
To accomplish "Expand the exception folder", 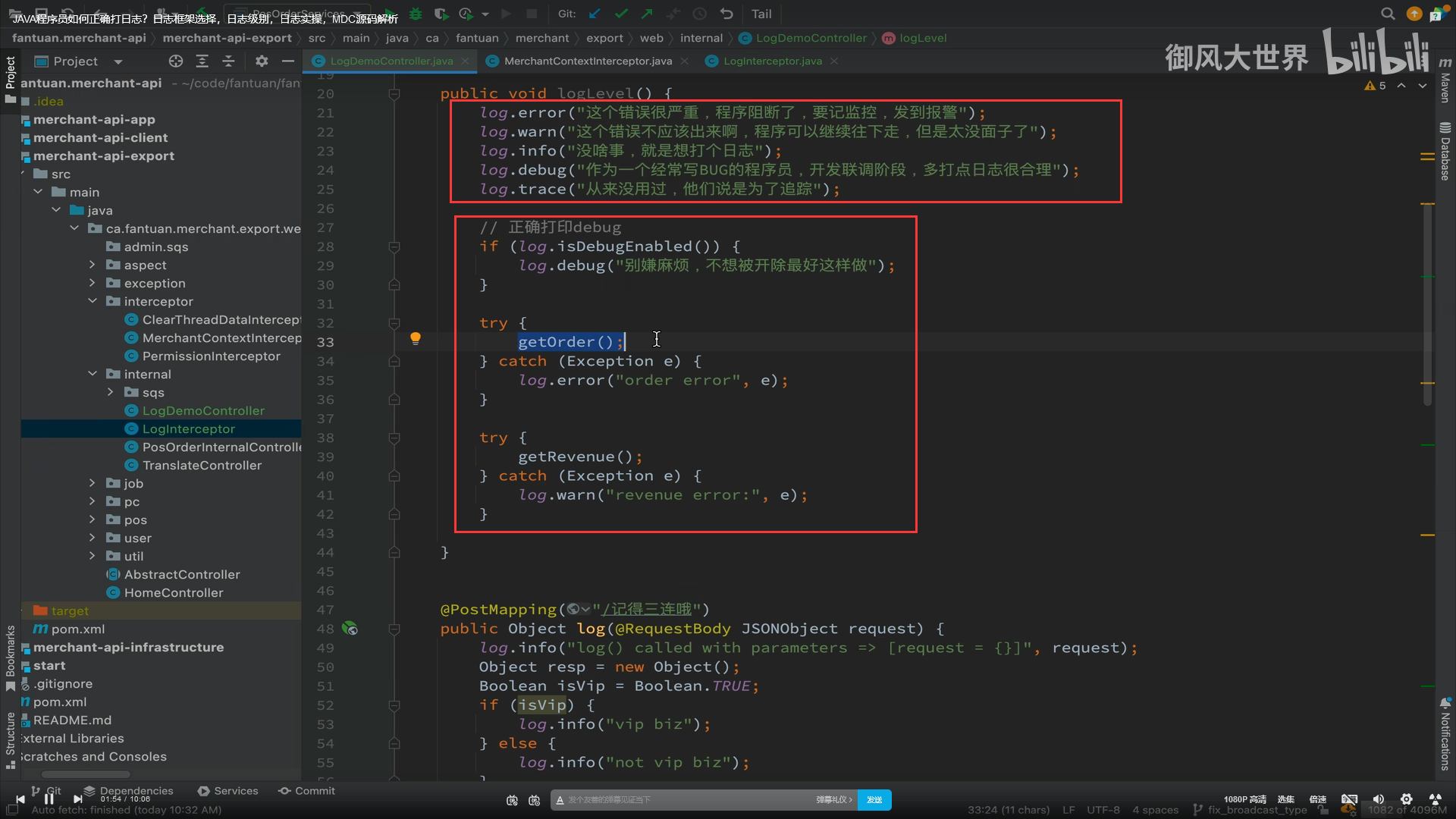I will (x=93, y=283).
